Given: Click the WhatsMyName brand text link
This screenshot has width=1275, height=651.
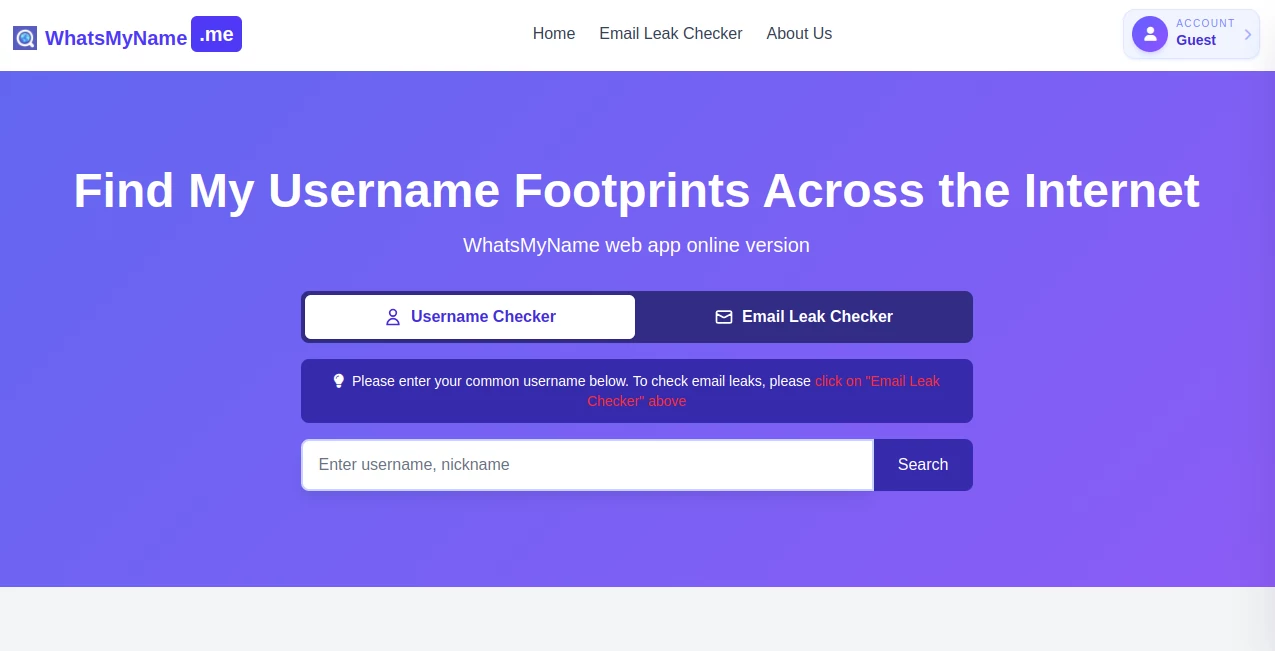Looking at the screenshot, I should pos(116,38).
